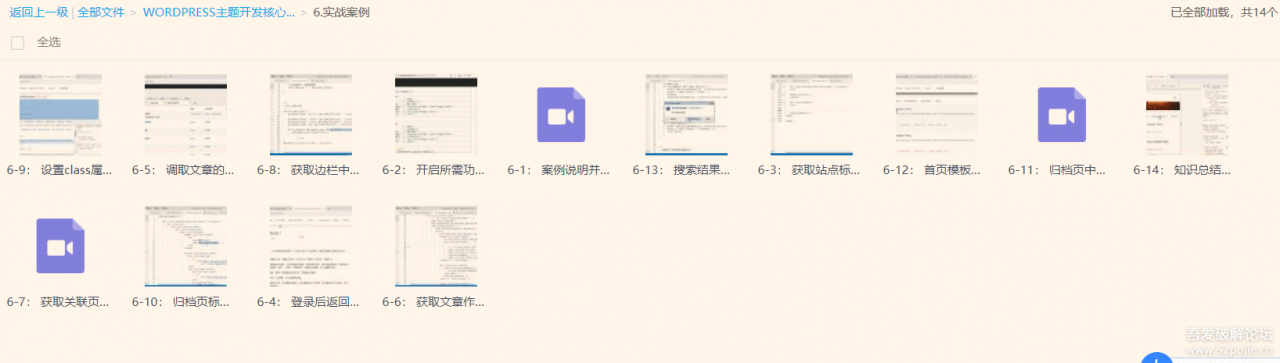1280x363 pixels.
Task: Select file name 6-14: 知识总结...
Action: 1182,170
